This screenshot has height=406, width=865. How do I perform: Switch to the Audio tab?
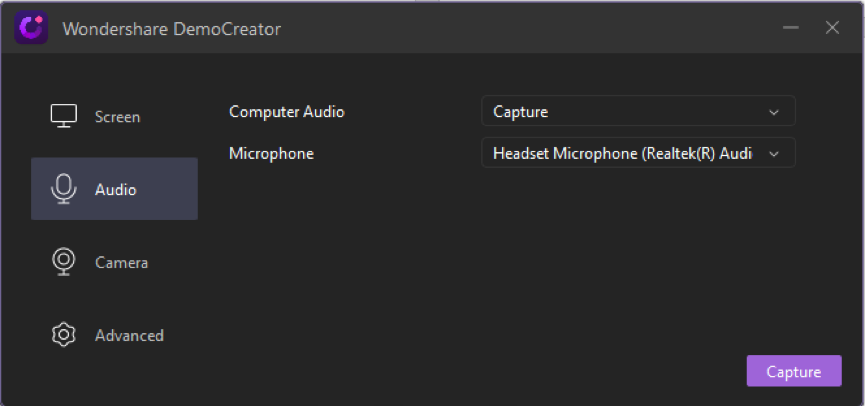pos(114,189)
